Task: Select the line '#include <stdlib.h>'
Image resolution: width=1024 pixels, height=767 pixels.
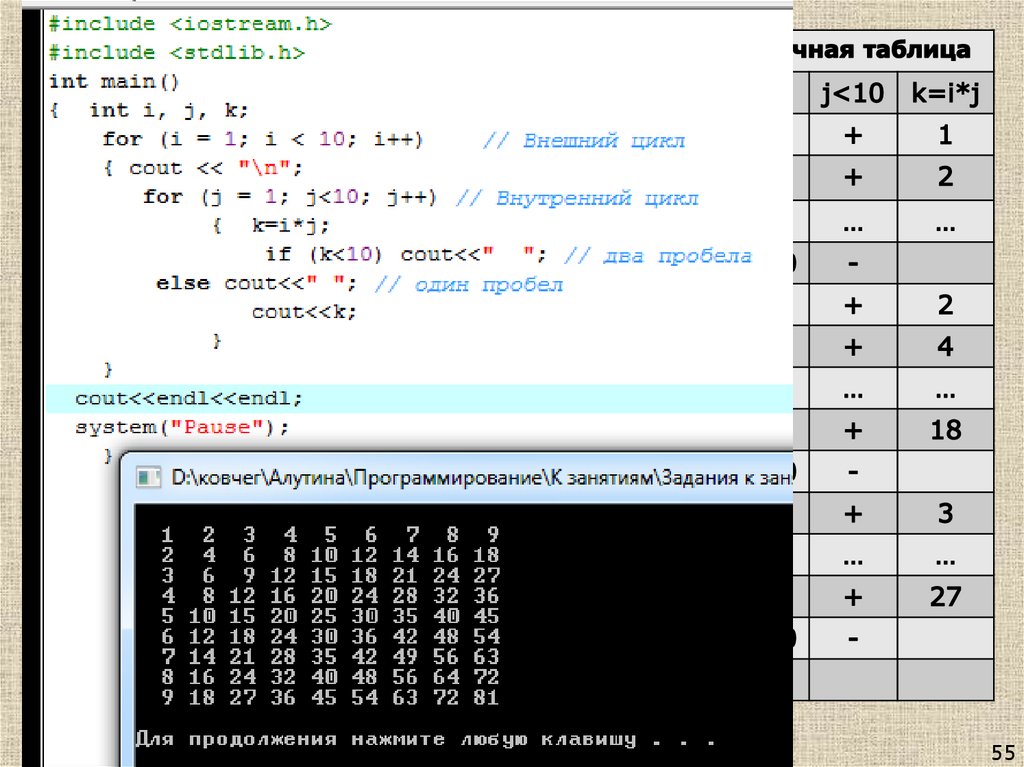Action: tap(176, 53)
